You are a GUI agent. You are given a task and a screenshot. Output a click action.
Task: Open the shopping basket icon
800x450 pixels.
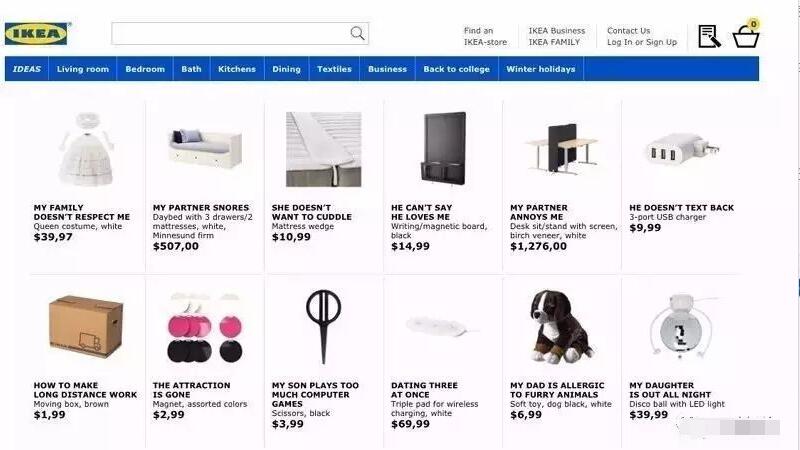click(x=746, y=35)
